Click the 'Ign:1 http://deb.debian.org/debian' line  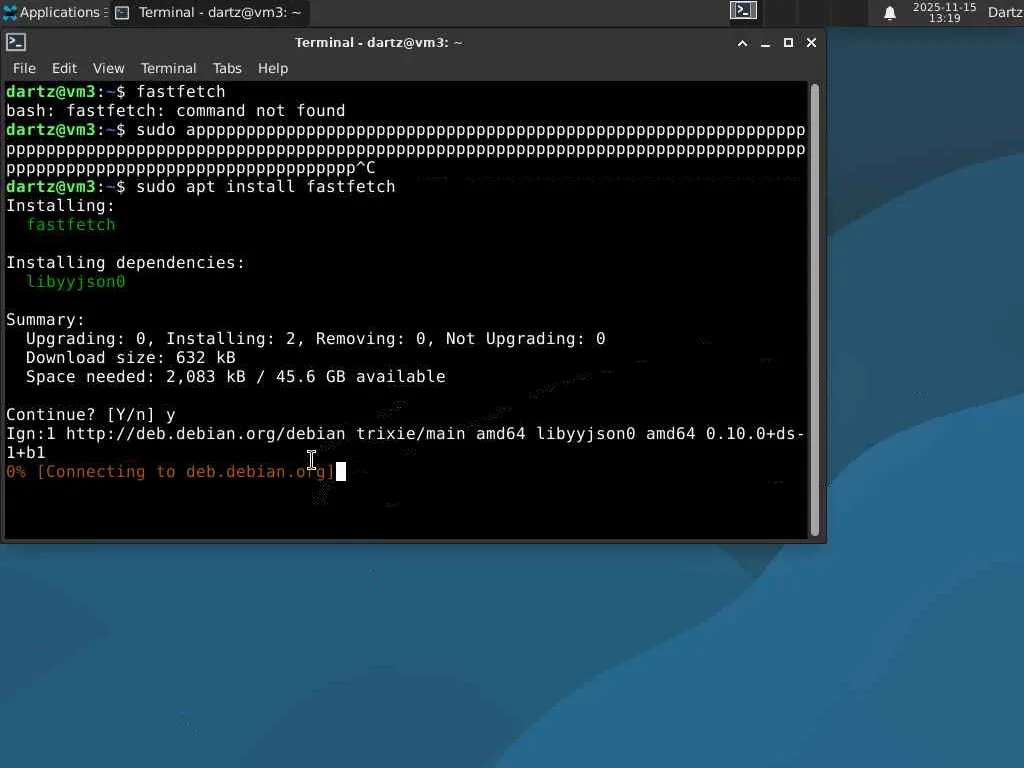[405, 443]
